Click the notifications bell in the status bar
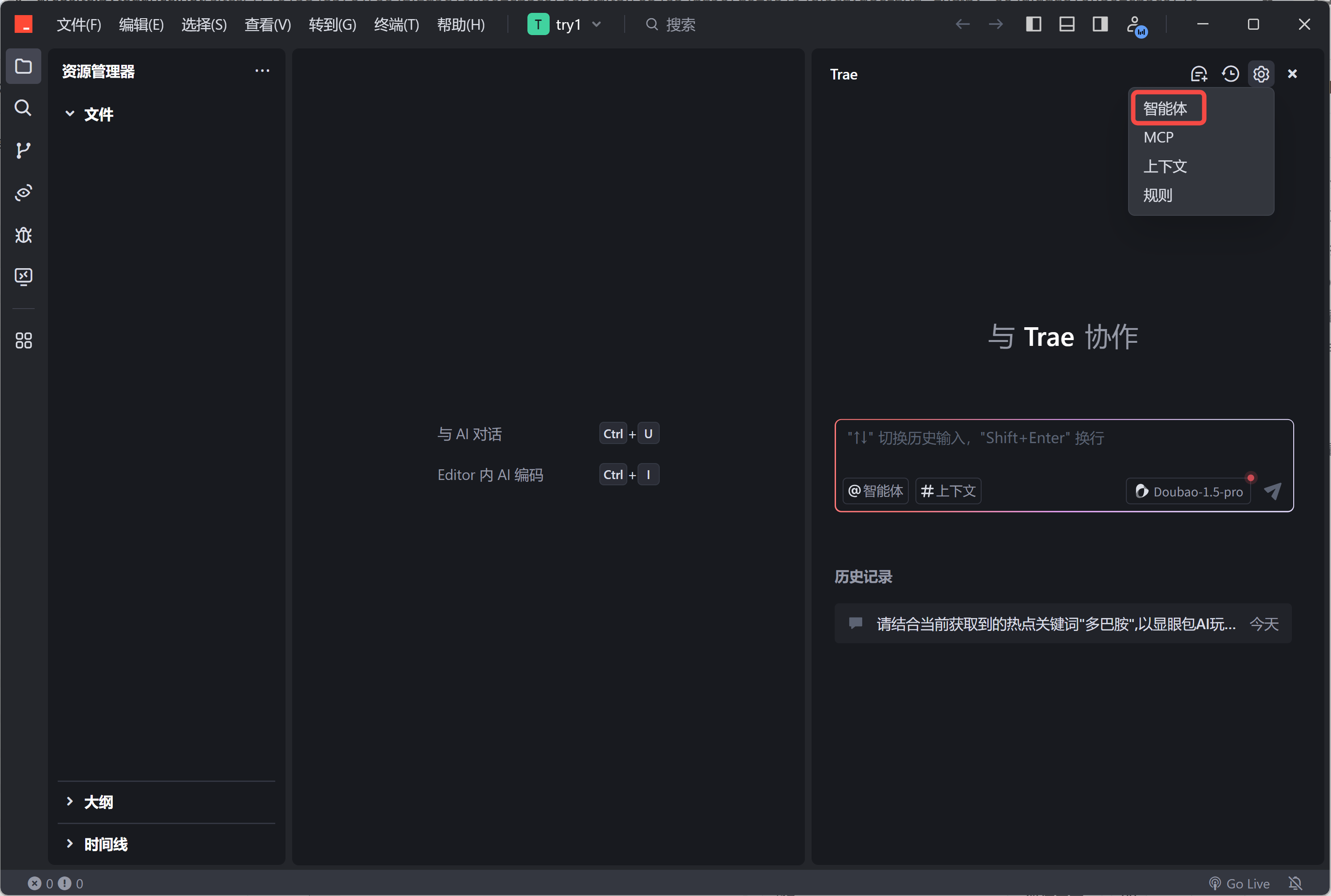Viewport: 1331px width, 896px height. [1295, 884]
